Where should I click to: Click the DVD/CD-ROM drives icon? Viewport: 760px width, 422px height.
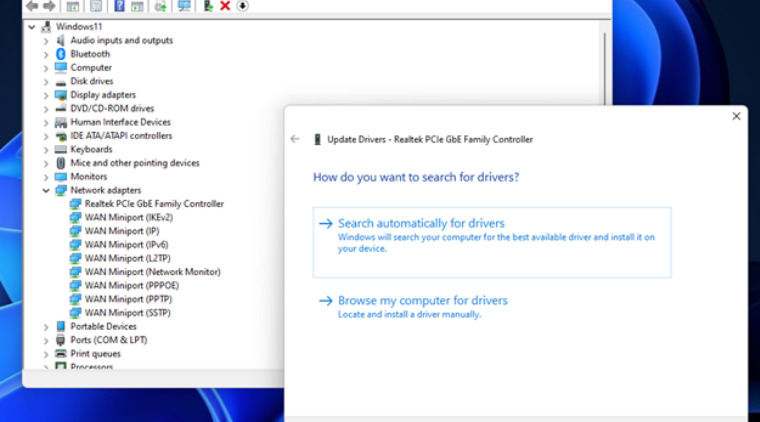pos(61,109)
